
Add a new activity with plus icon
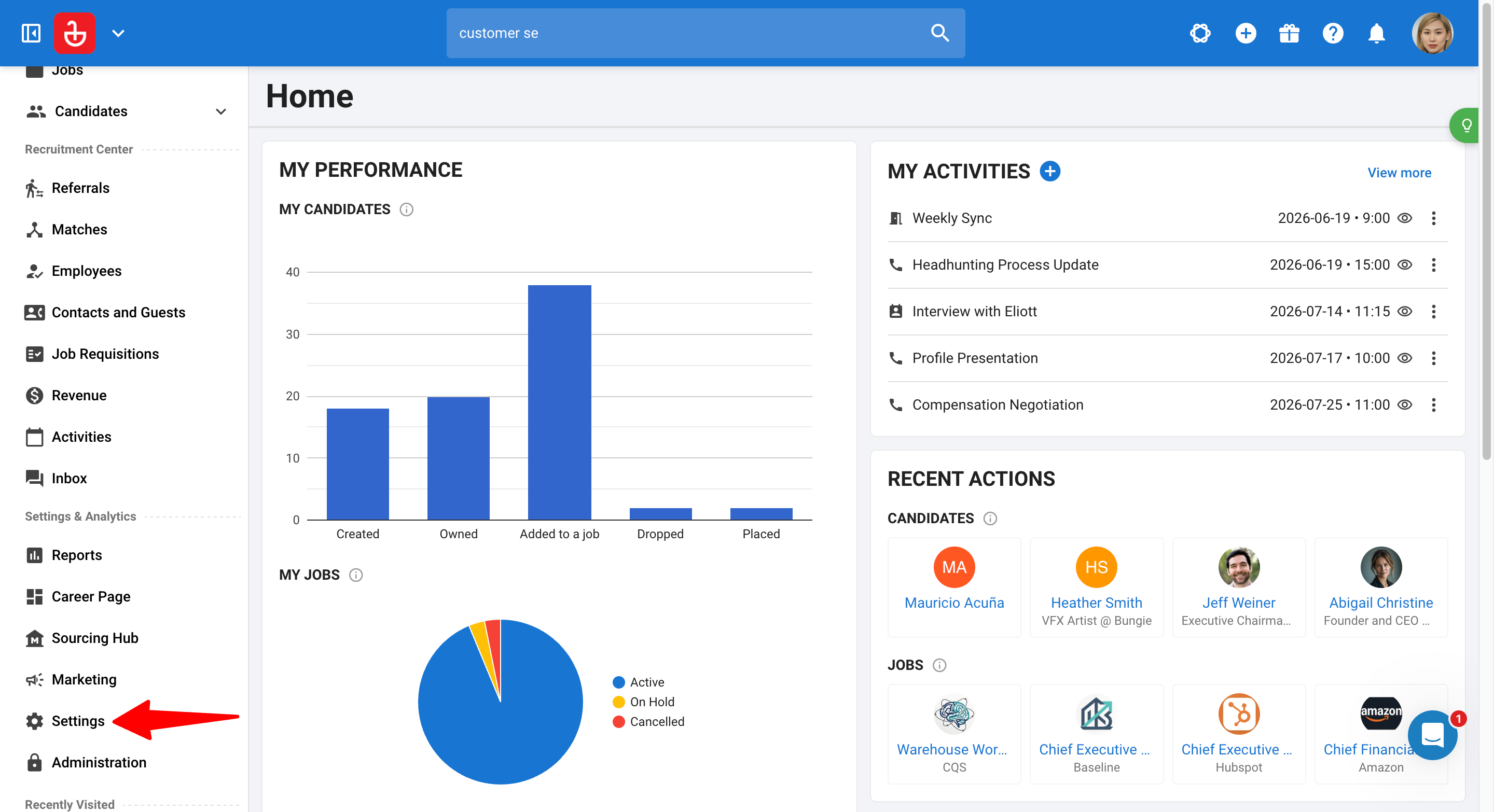1050,172
